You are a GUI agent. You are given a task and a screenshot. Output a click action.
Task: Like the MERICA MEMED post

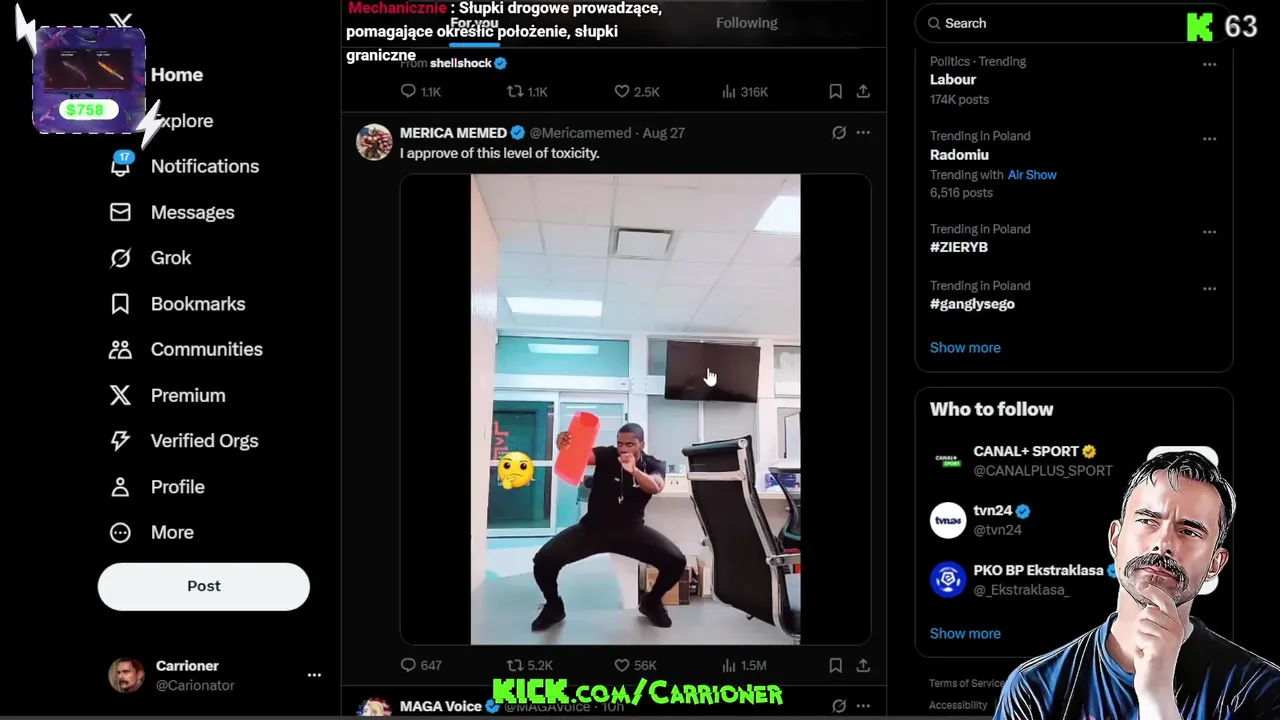[635, 665]
